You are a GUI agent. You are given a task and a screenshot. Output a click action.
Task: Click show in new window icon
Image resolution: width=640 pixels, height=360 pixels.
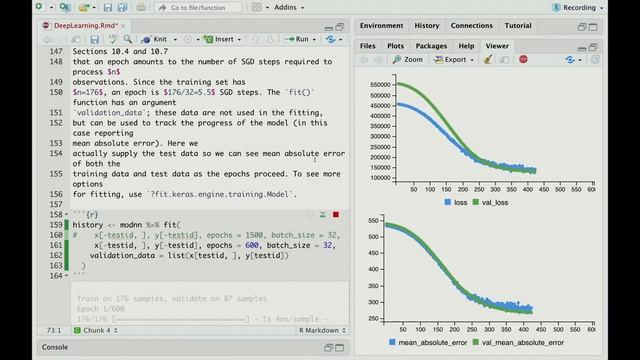click(76, 39)
